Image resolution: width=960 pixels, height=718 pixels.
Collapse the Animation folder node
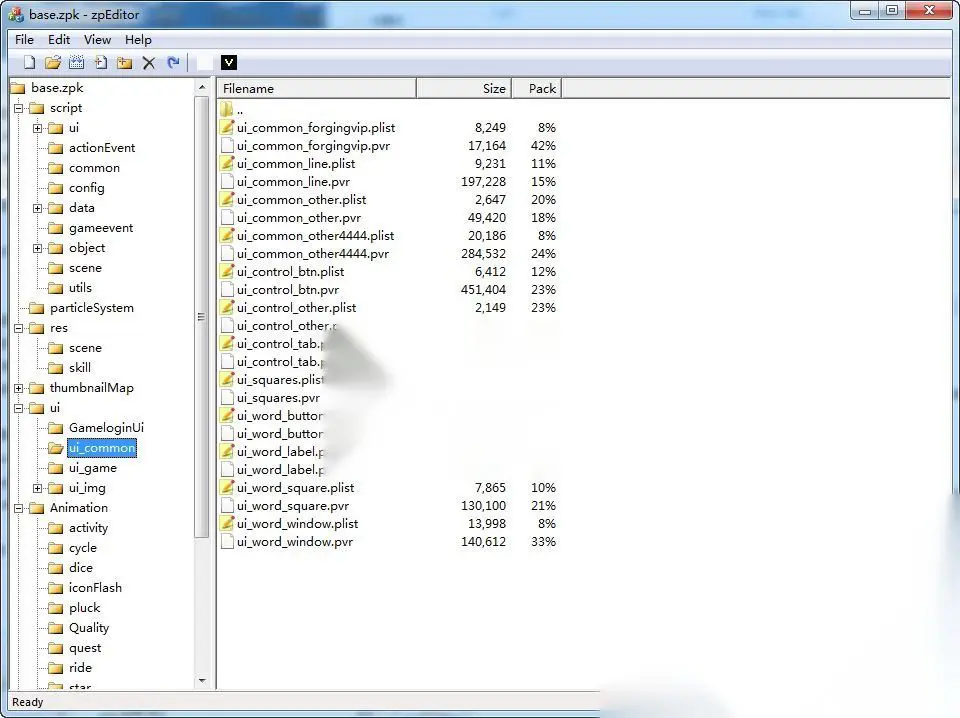[19, 508]
